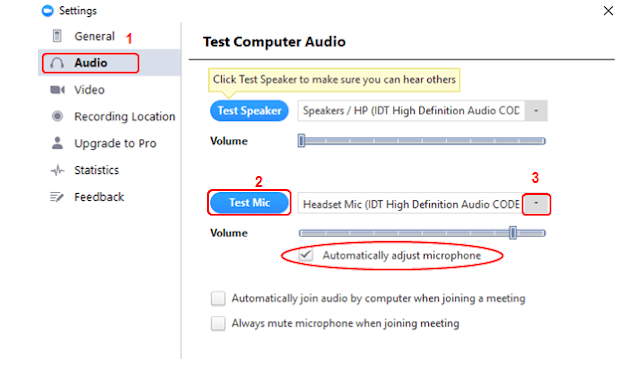640x368 pixels.
Task: Click the Statistics pulse icon
Action: click(58, 170)
